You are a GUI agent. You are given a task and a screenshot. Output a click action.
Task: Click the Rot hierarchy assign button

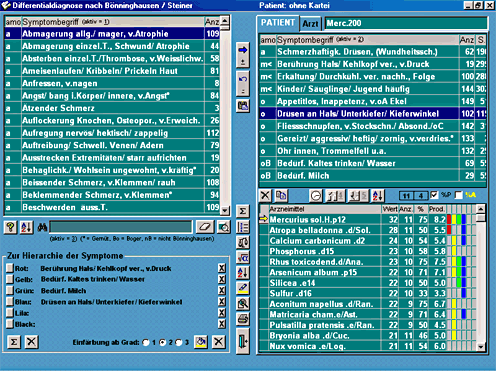point(10,268)
